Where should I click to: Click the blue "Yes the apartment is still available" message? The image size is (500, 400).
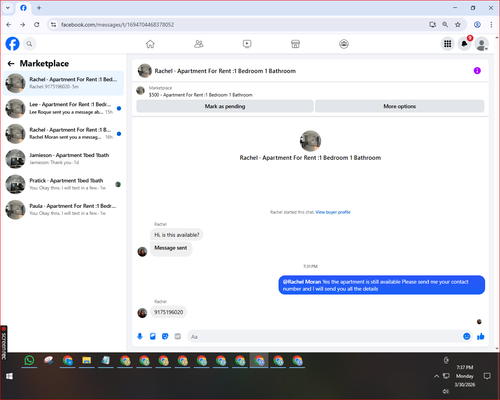pos(382,285)
